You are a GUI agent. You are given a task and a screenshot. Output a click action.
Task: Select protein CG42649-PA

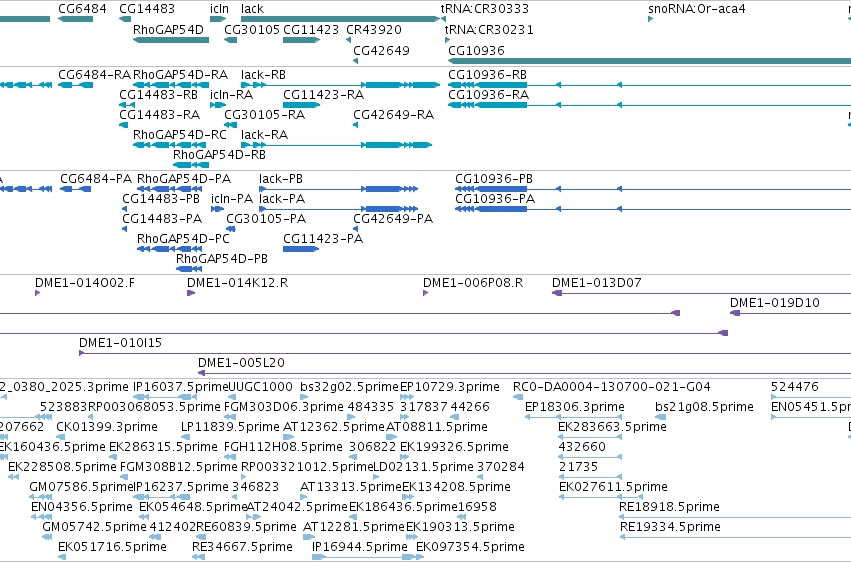pyautogui.click(x=393, y=219)
